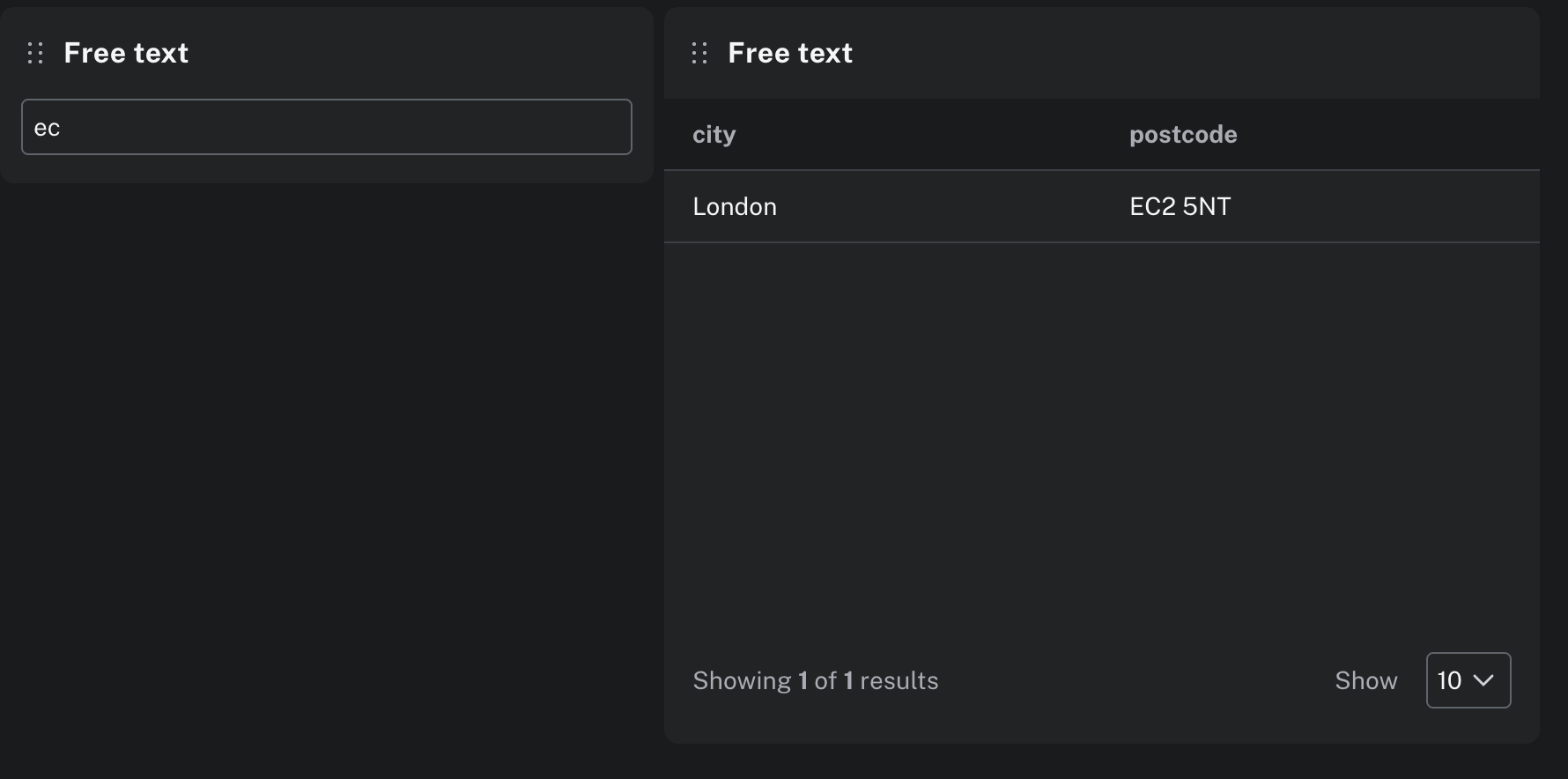
Task: Click the "Free text" title above the table
Action: pos(790,53)
